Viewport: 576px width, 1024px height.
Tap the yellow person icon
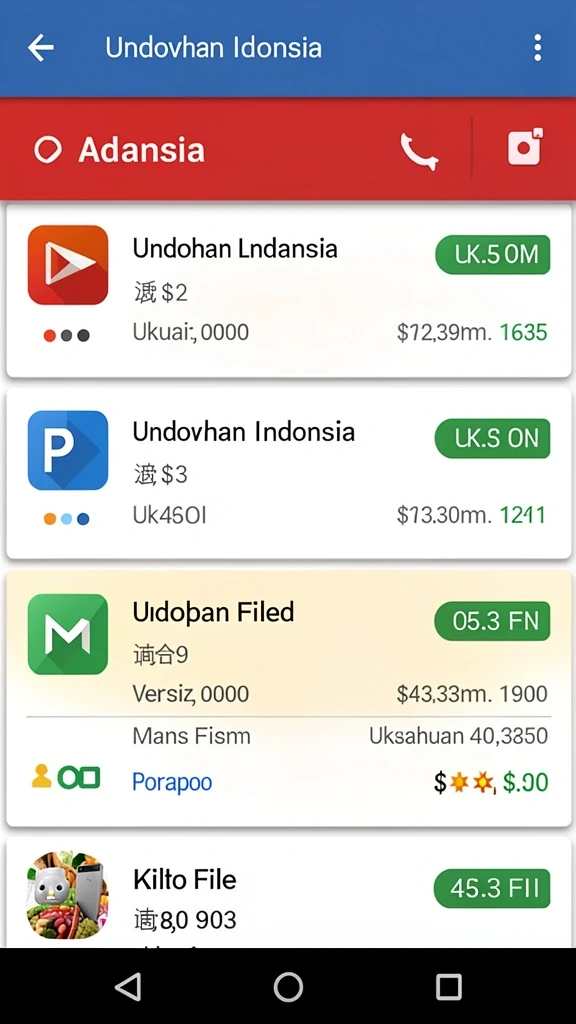pyautogui.click(x=41, y=776)
